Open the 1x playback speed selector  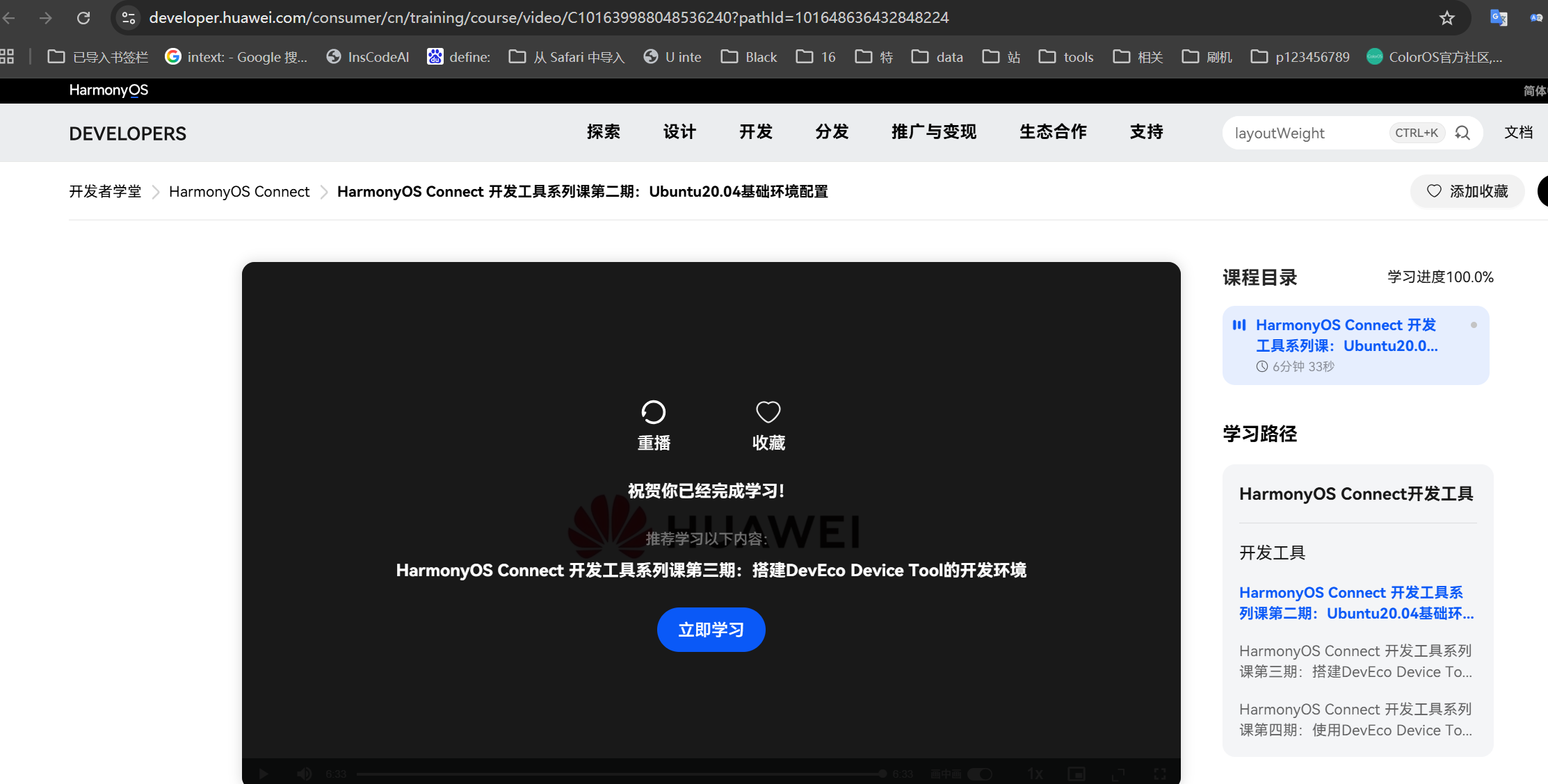(x=1035, y=774)
